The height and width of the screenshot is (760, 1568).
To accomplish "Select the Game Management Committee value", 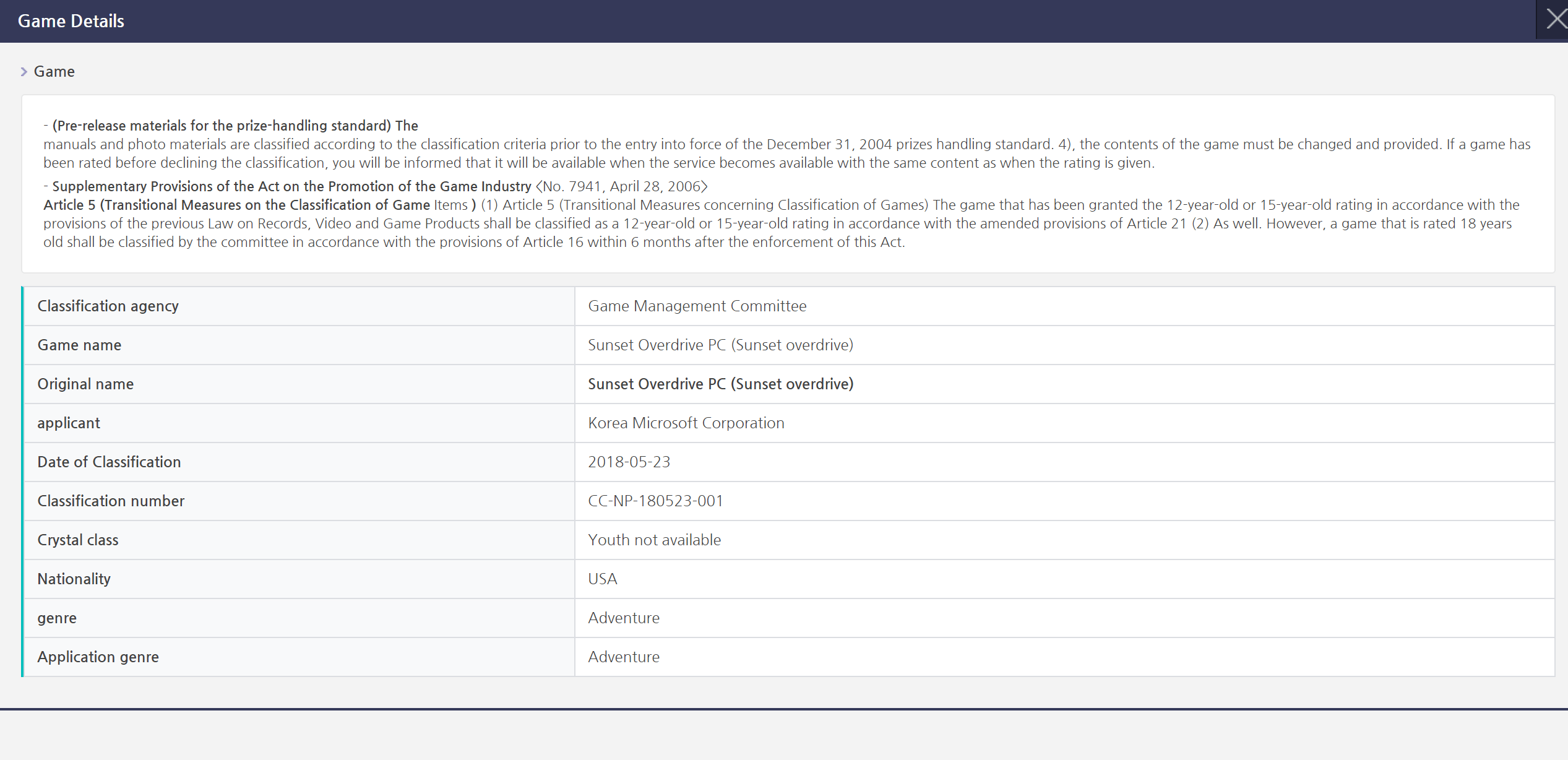I will (x=697, y=306).
